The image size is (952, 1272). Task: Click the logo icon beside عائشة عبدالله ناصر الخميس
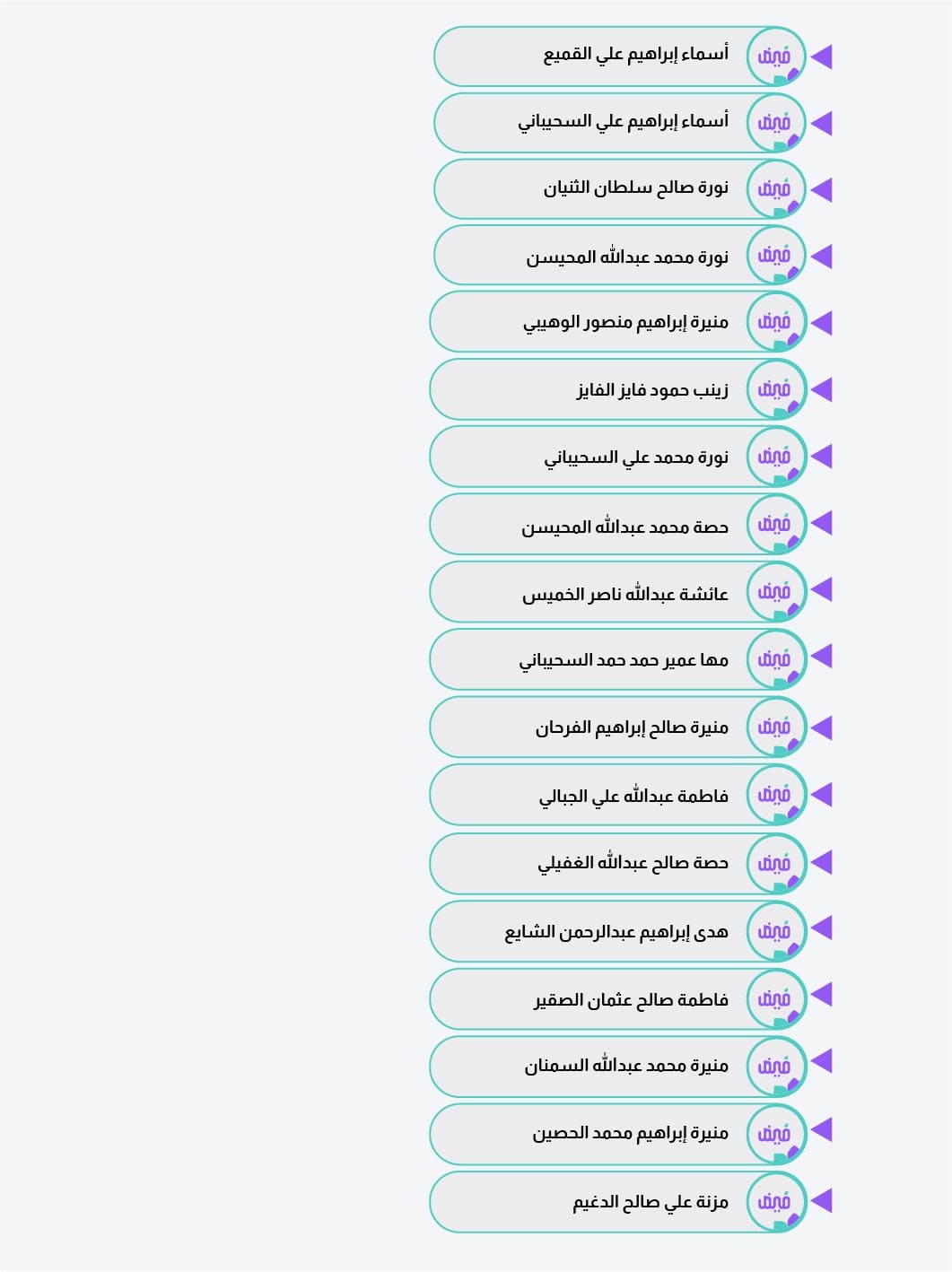click(776, 592)
